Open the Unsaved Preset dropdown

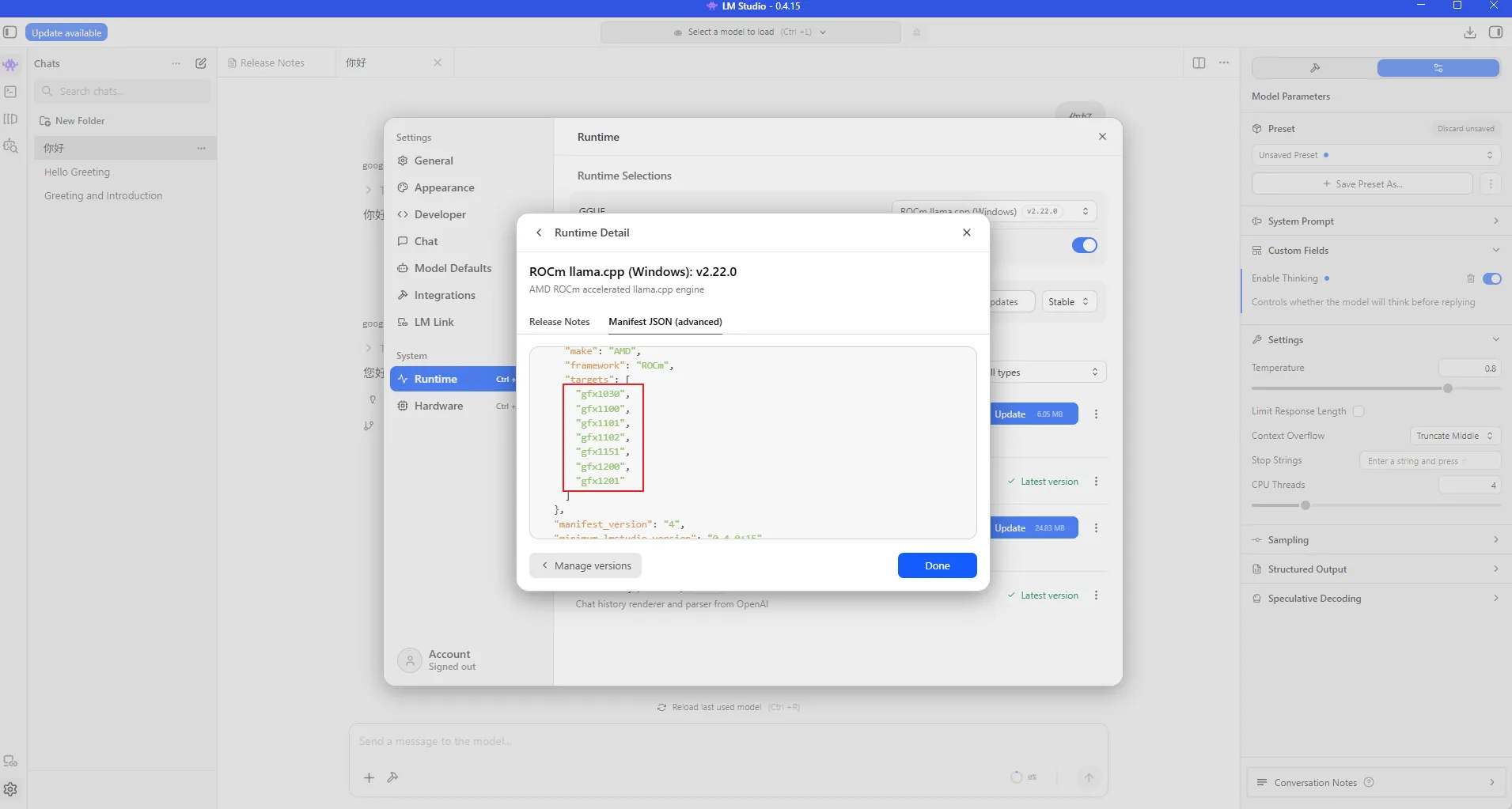pyautogui.click(x=1376, y=155)
